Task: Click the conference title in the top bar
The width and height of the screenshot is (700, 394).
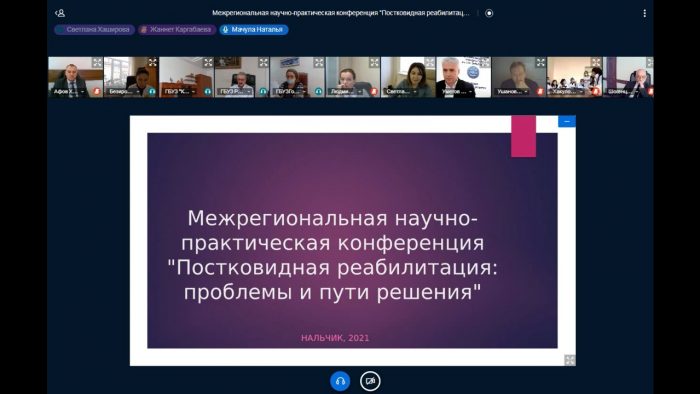Action: pos(341,13)
